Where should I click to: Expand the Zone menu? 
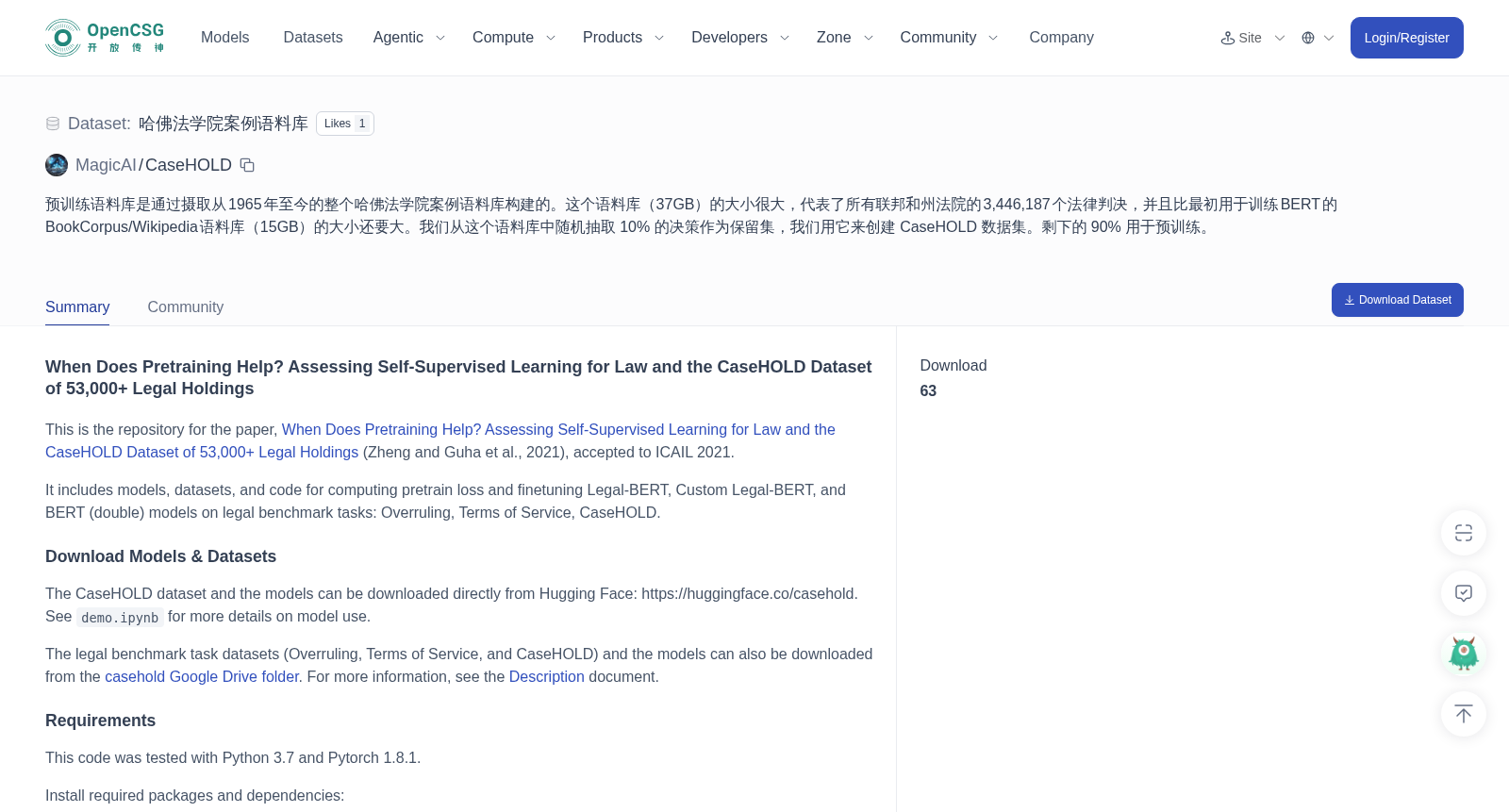pos(845,38)
